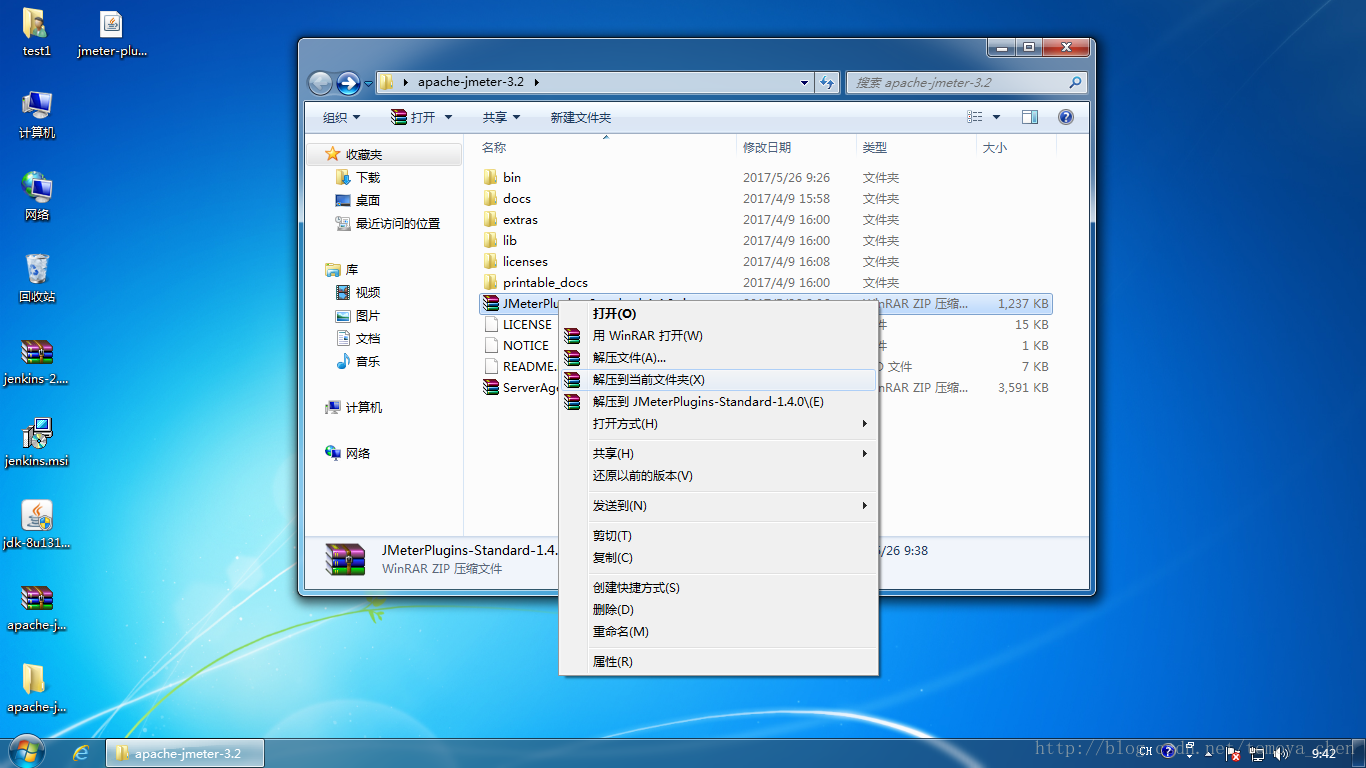Toggle the preview pane icon
Image resolution: width=1366 pixels, height=768 pixels.
click(x=1030, y=117)
